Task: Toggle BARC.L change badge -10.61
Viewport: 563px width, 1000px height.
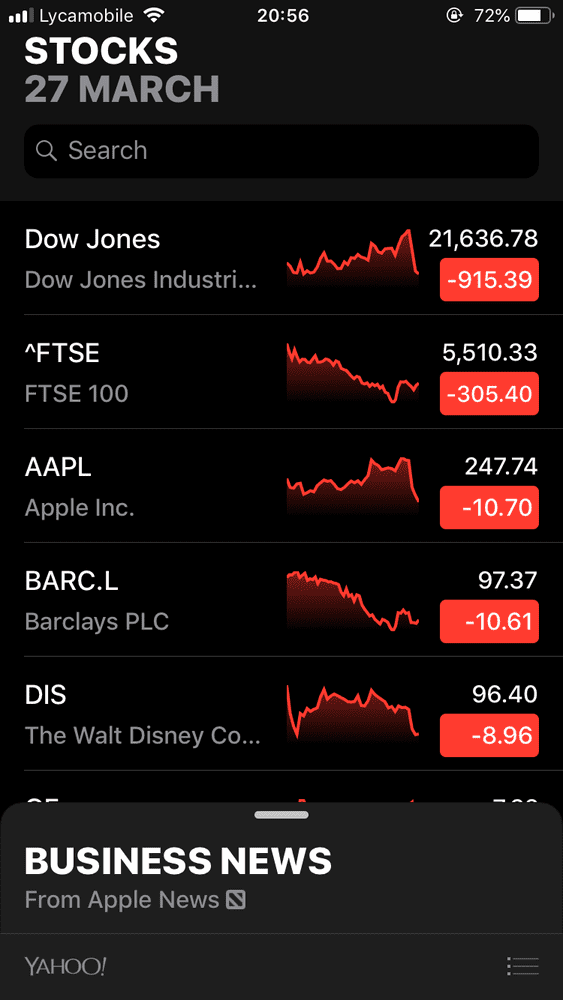Action: tap(489, 621)
